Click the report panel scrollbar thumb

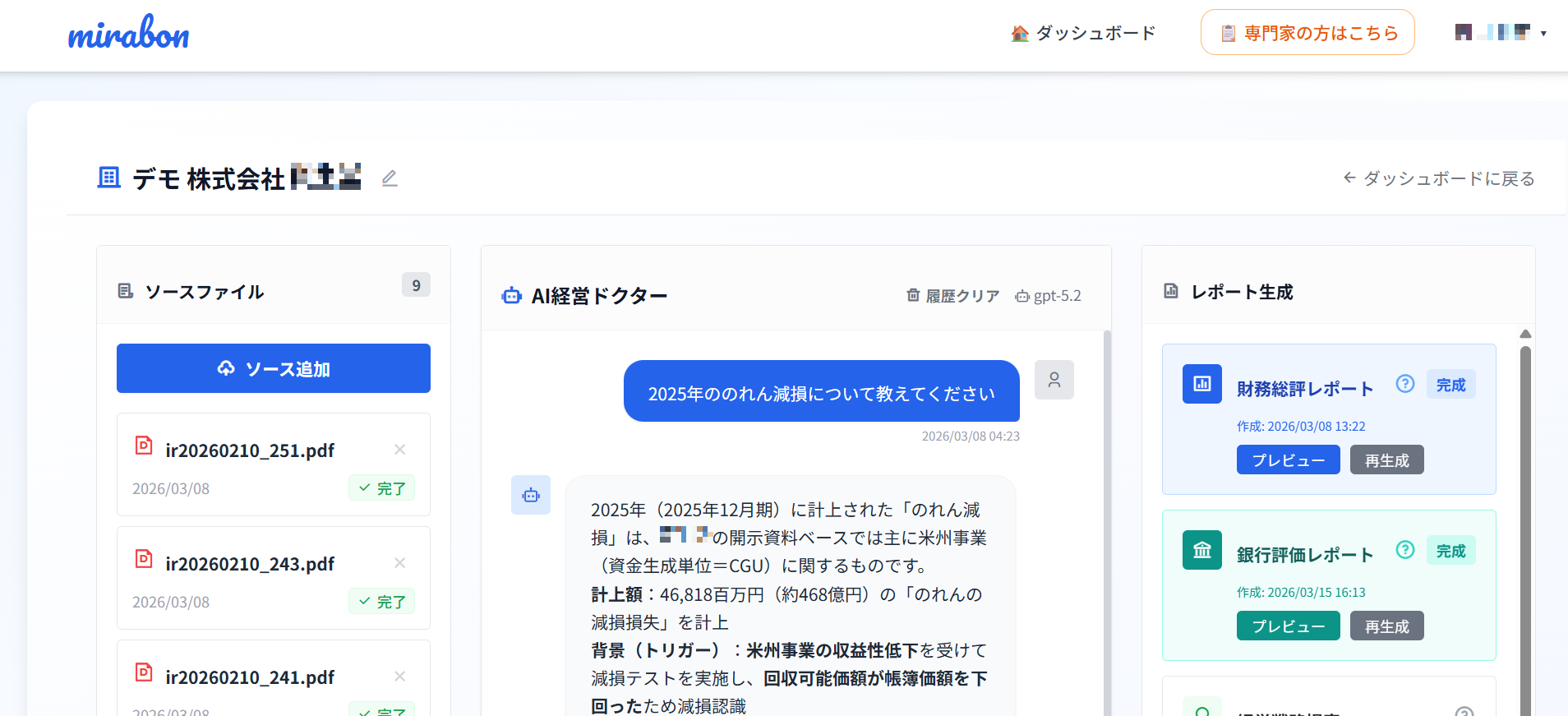tap(1525, 530)
